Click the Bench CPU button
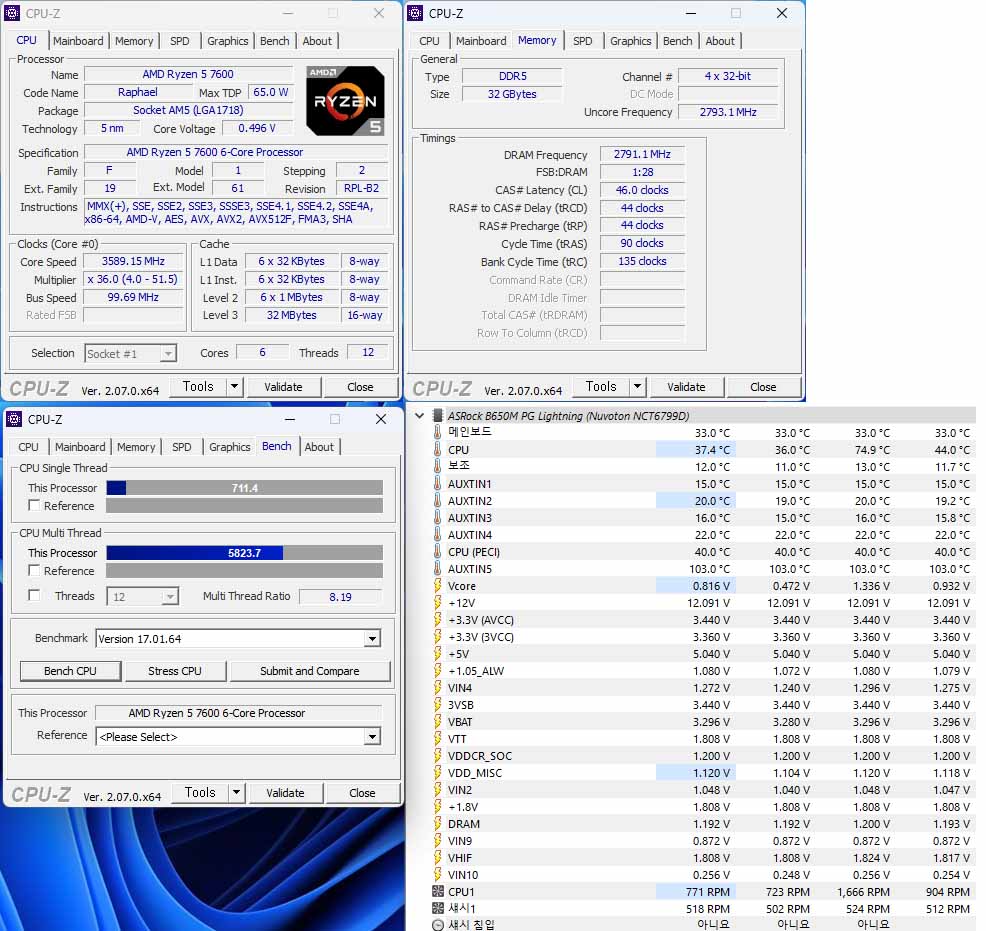Image resolution: width=986 pixels, height=931 pixels. [x=70, y=671]
